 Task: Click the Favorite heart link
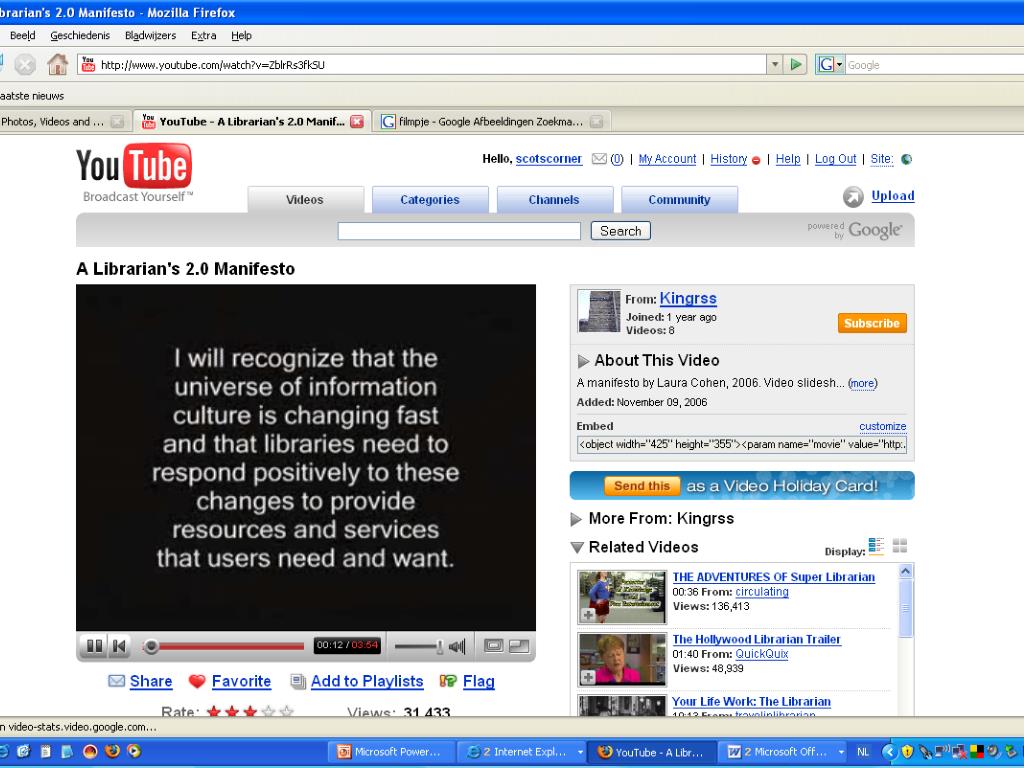pos(229,681)
